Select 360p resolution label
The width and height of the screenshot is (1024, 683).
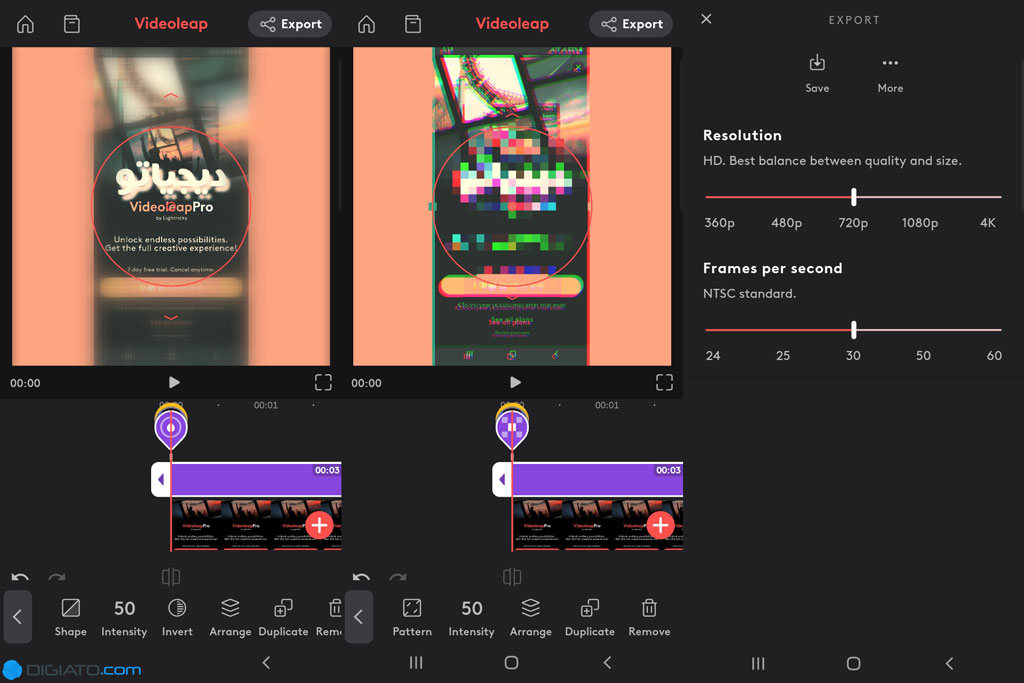click(719, 223)
